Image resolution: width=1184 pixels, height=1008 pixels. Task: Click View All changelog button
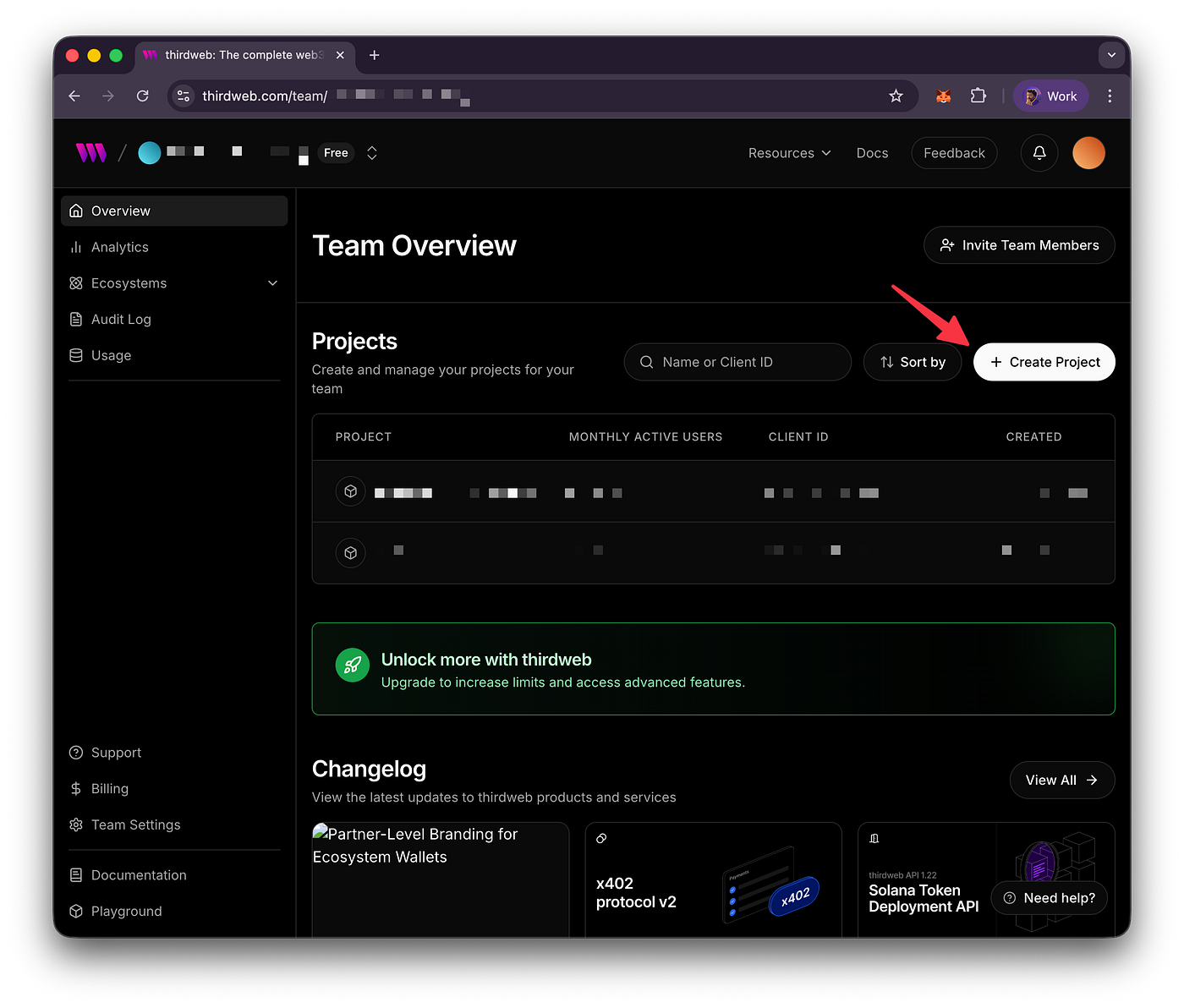coord(1062,780)
